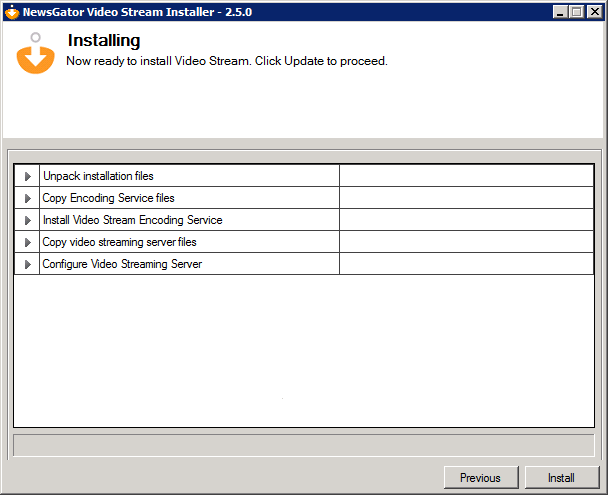Expand the Unpack installation files step arrow

coord(28,176)
